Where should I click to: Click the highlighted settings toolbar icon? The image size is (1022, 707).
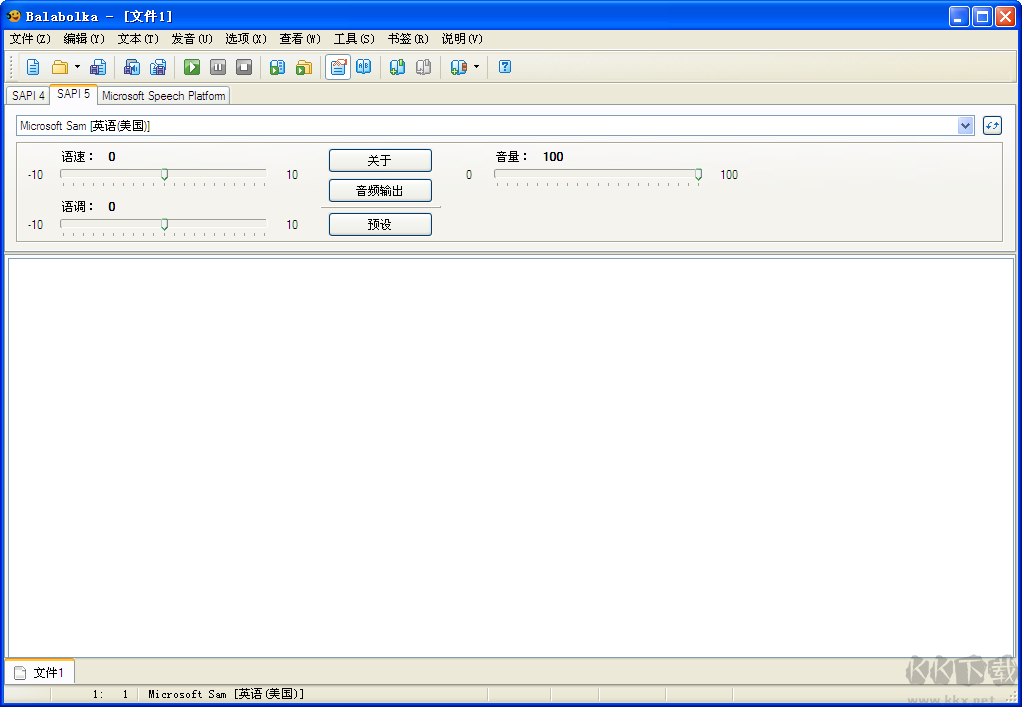tap(337, 66)
